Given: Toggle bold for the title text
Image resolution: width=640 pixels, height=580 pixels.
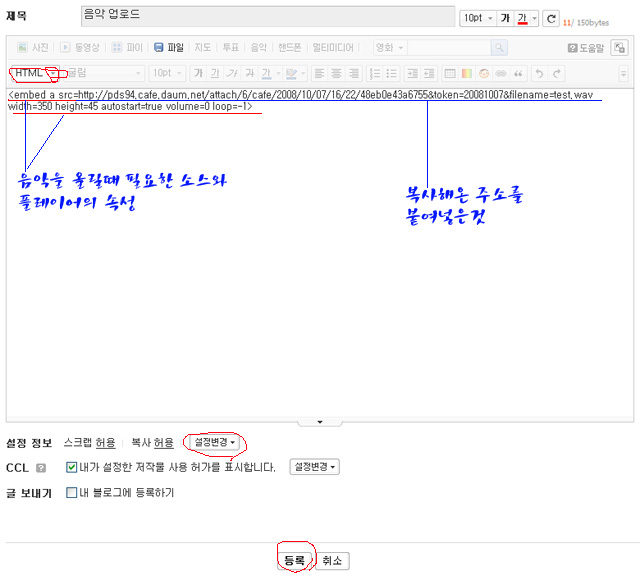Looking at the screenshot, I should click(x=505, y=18).
